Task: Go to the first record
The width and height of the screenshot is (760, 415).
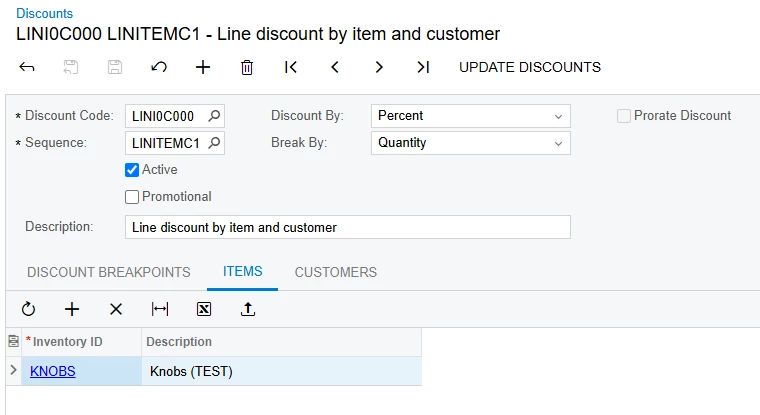Action: [x=291, y=67]
